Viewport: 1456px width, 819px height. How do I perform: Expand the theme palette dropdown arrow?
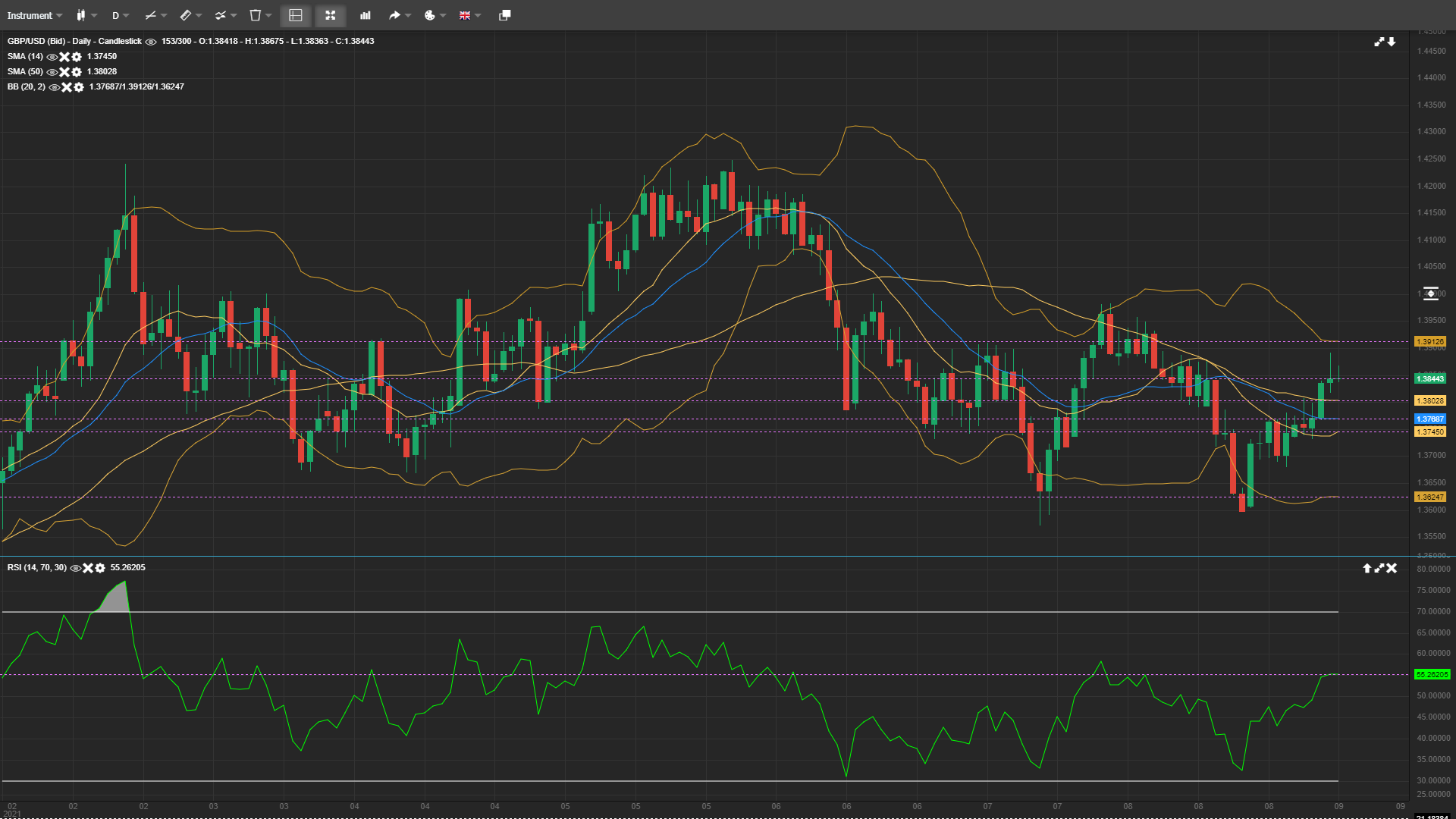point(443,15)
